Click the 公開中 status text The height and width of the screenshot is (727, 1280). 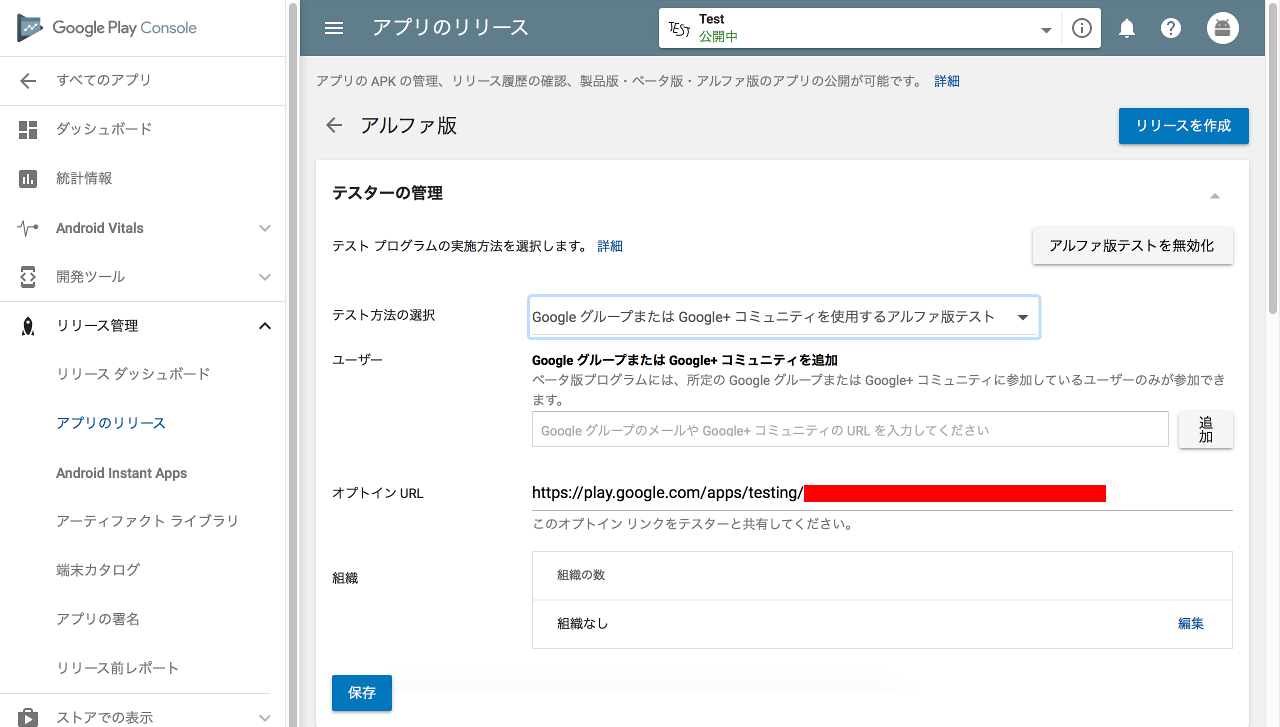(x=719, y=37)
